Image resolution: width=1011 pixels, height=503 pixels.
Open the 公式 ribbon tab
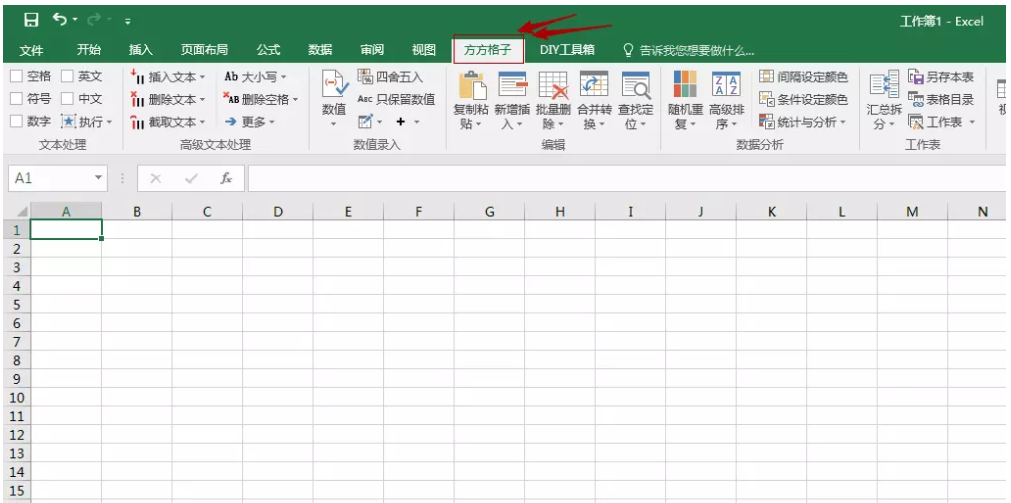point(268,50)
